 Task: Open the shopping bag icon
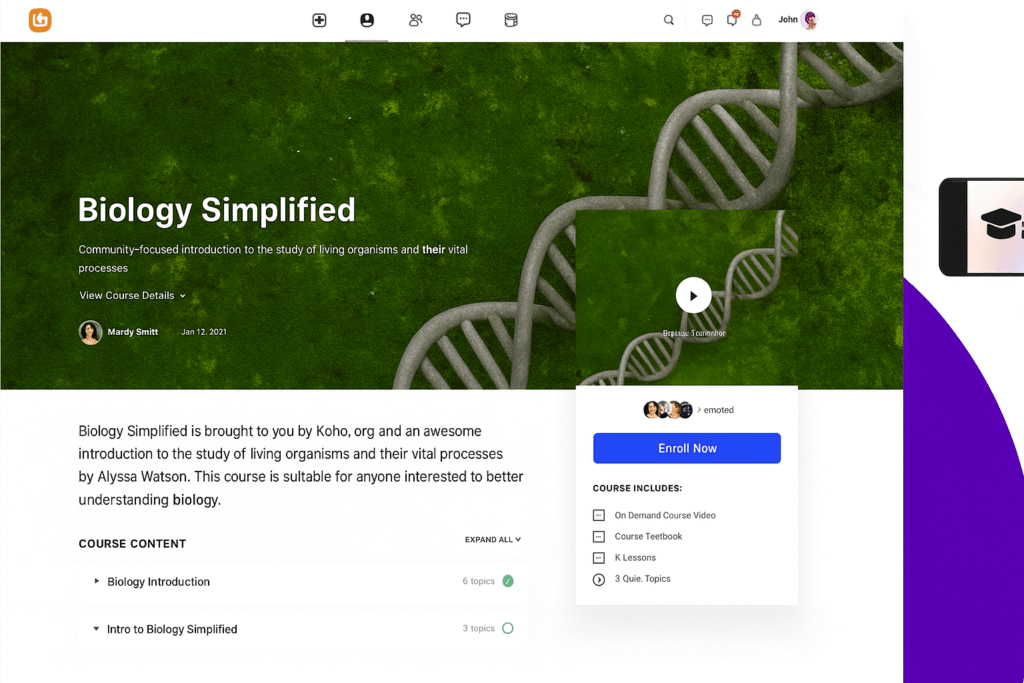756,20
